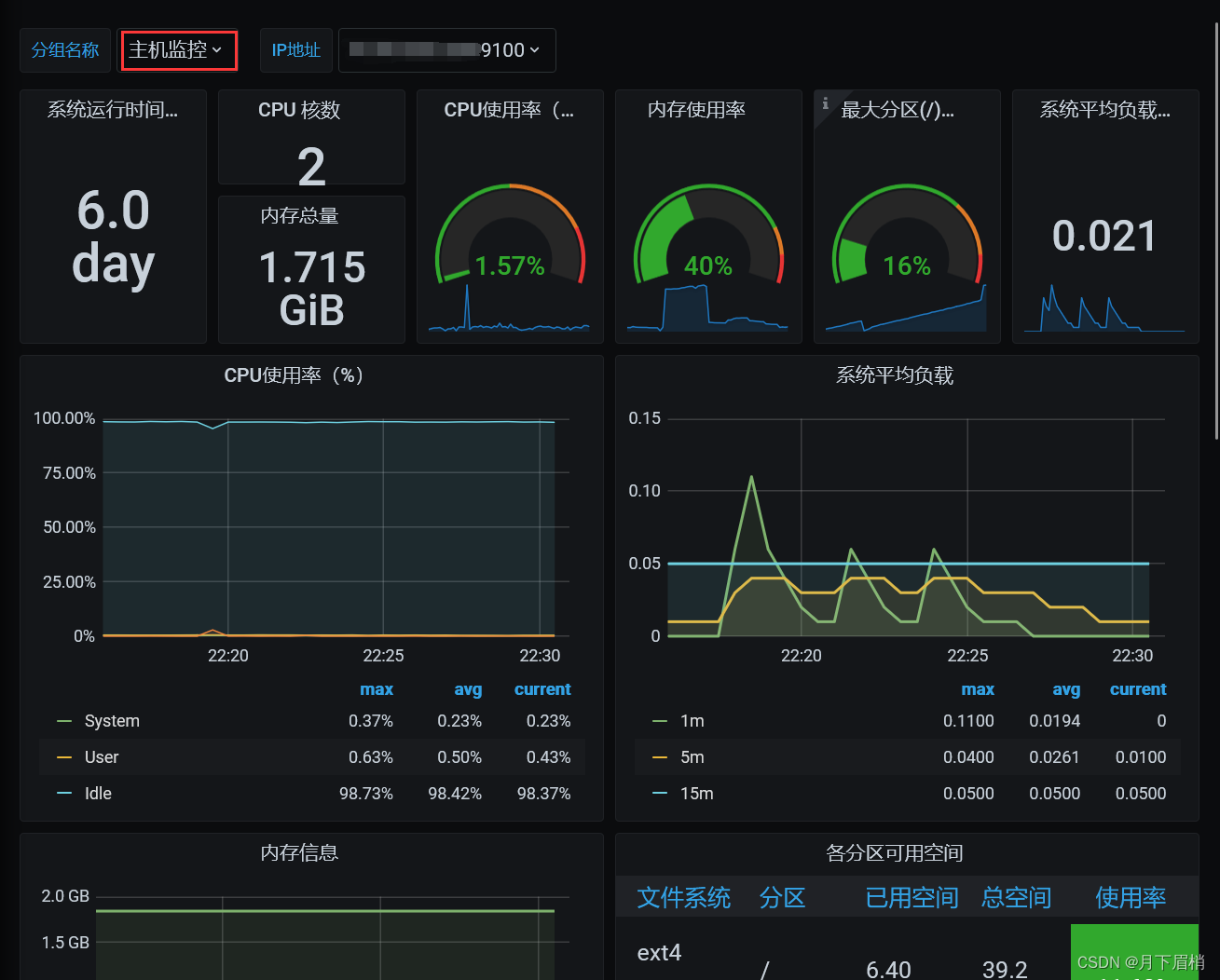Open the CPU使用率 gauge panel title

coord(509,110)
